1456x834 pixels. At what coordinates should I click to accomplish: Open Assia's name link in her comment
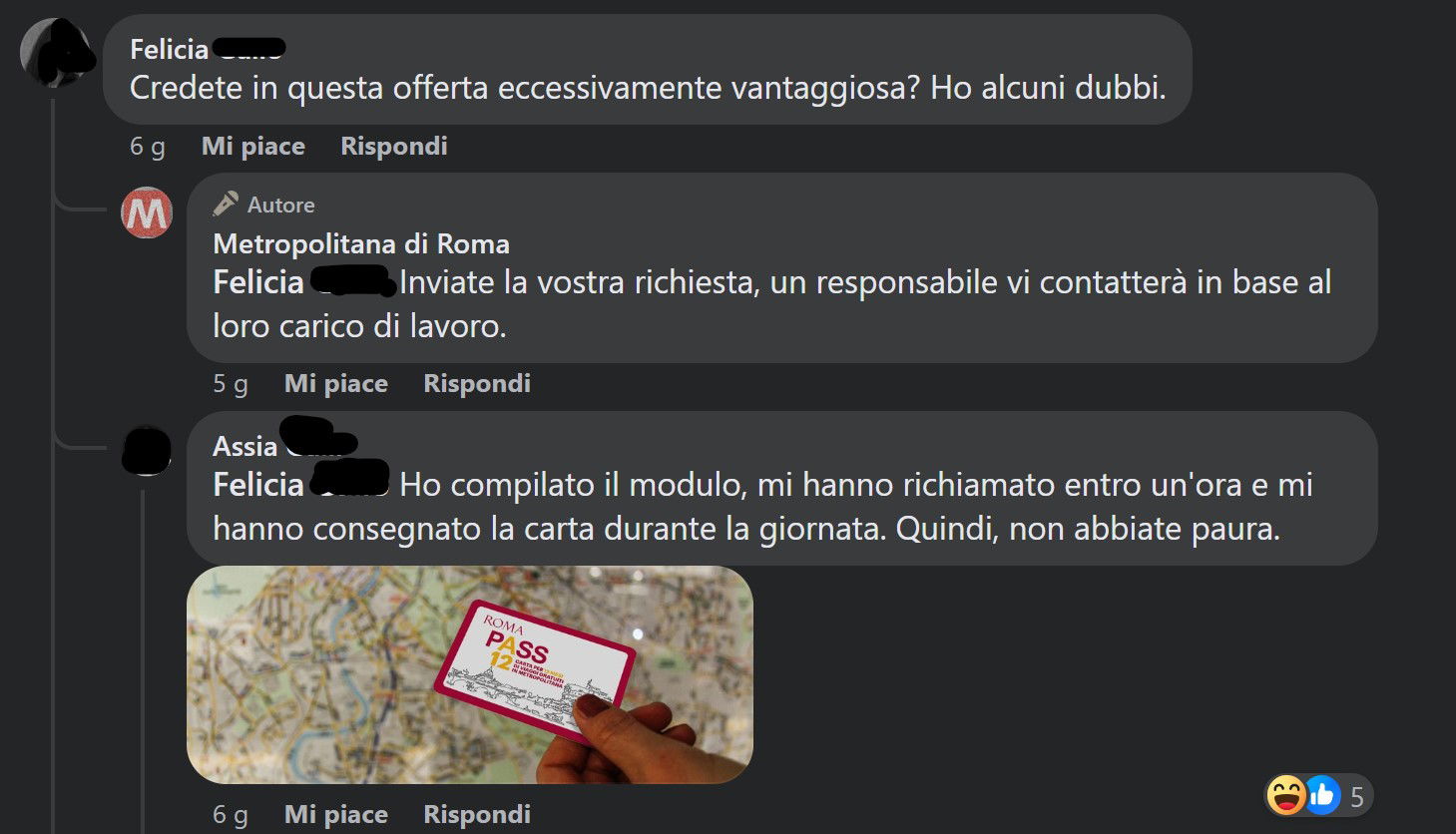click(x=284, y=445)
